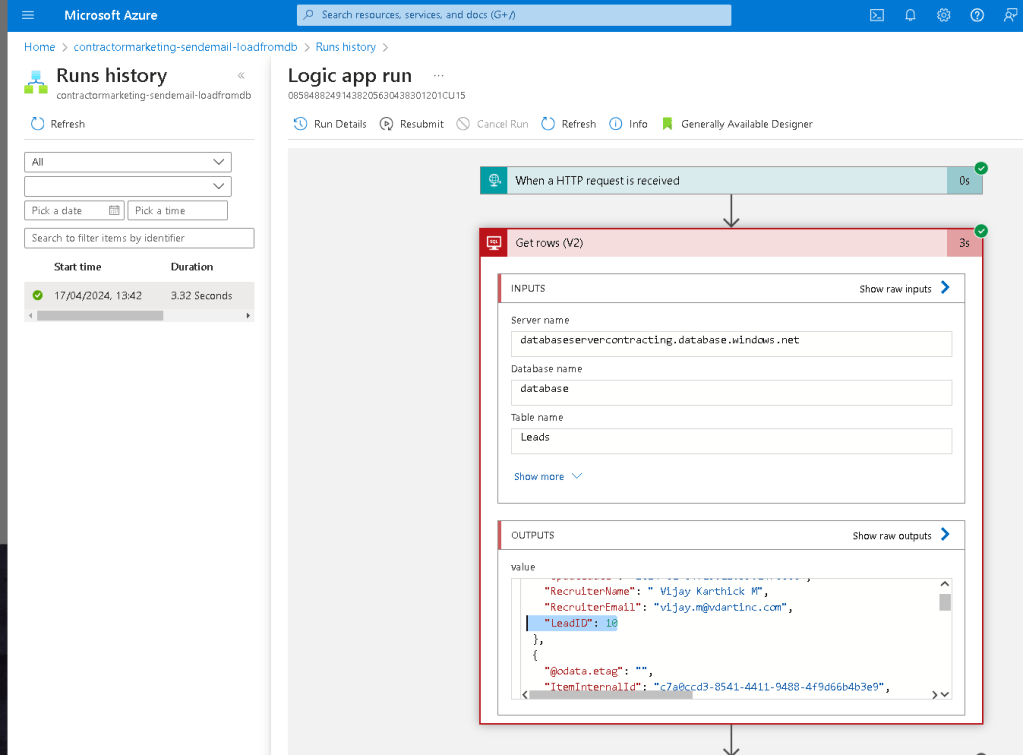Open portal settings gear
Screen dimensions: 1023x755
(943, 15)
